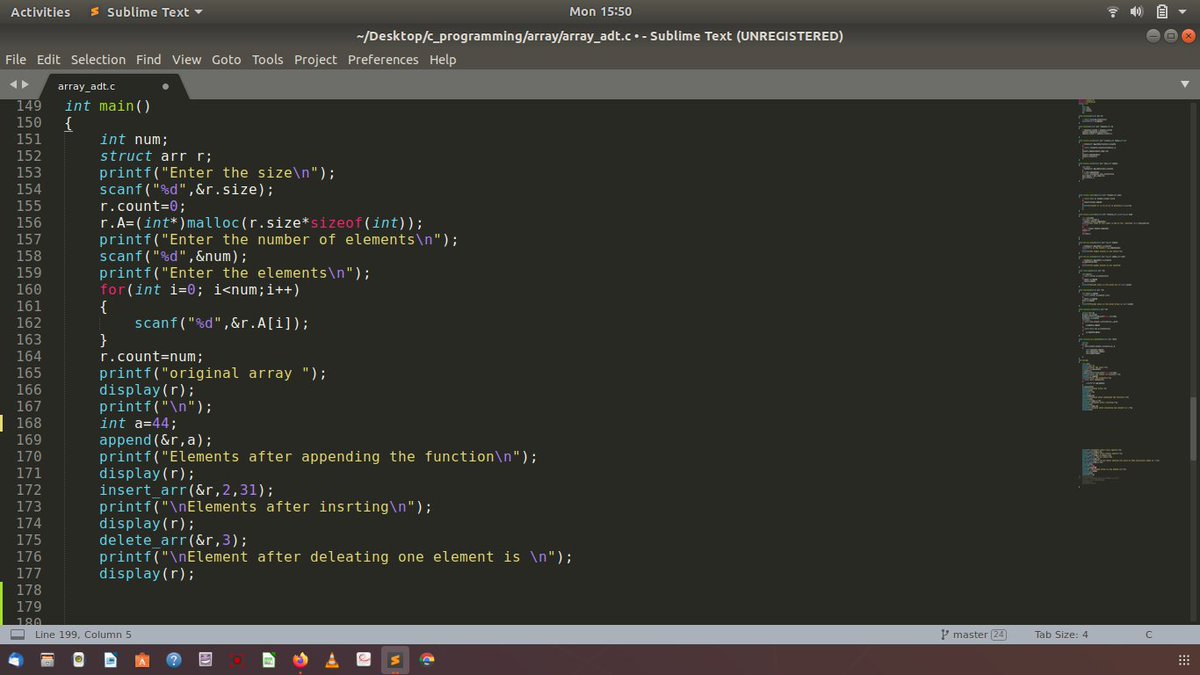Open the Preferences menu
This screenshot has height=675, width=1200.
coord(383,59)
